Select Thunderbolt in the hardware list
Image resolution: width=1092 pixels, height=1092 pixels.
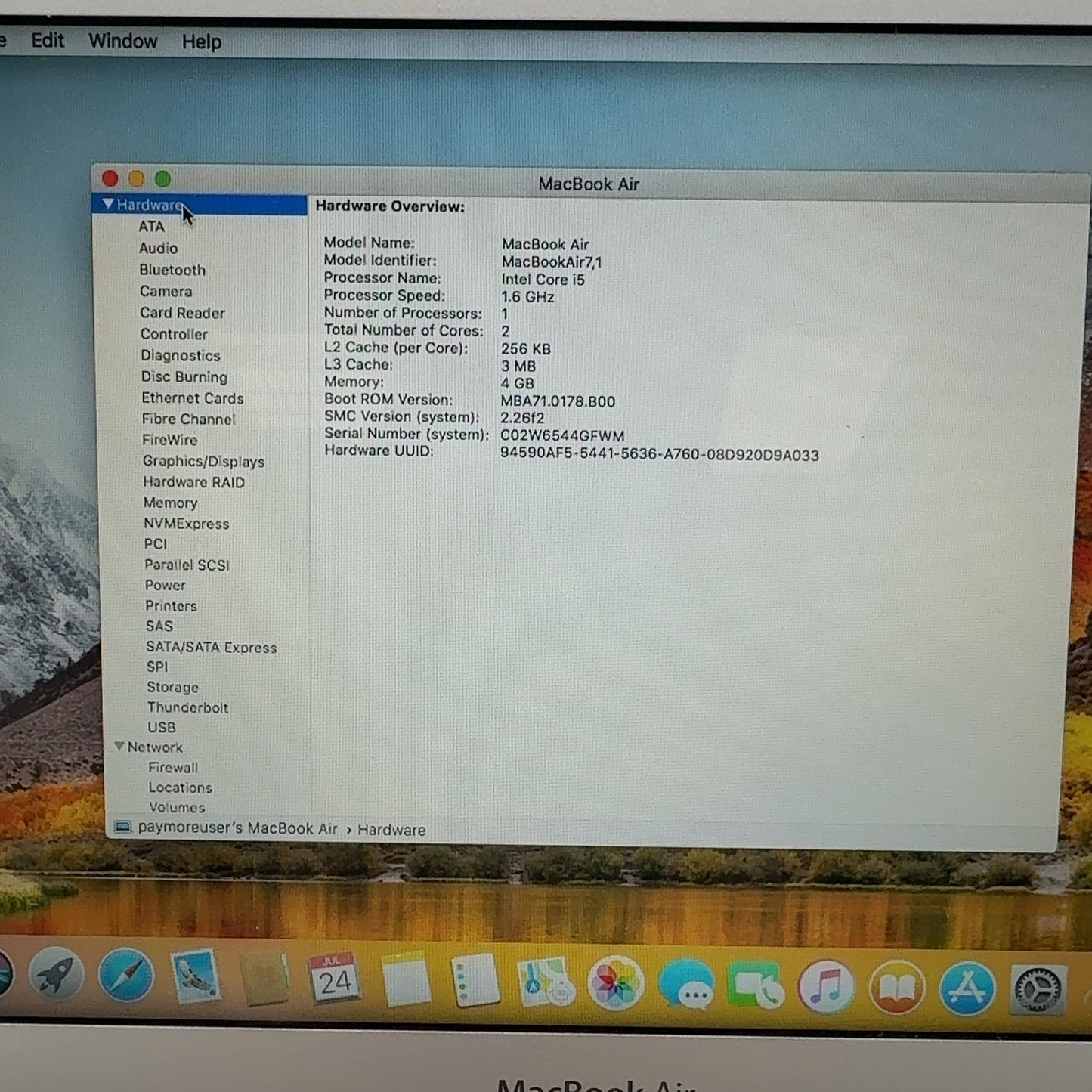187,707
